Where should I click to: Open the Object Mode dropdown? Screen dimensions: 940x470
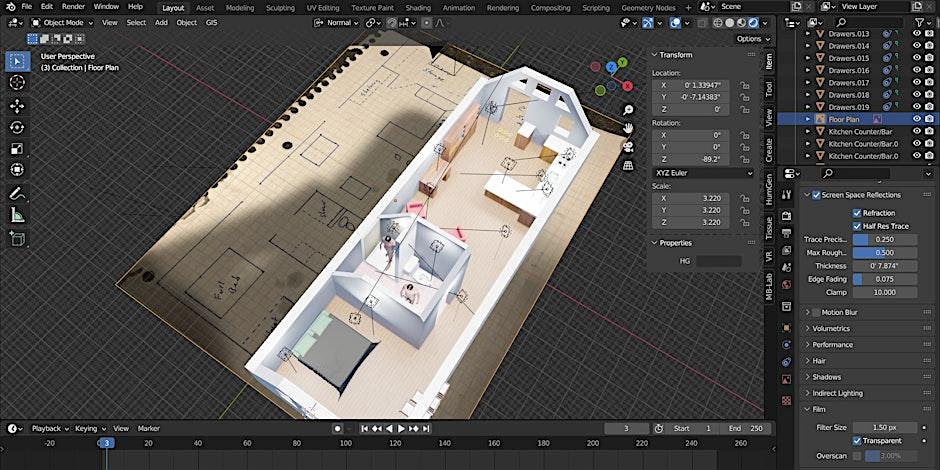[x=62, y=22]
